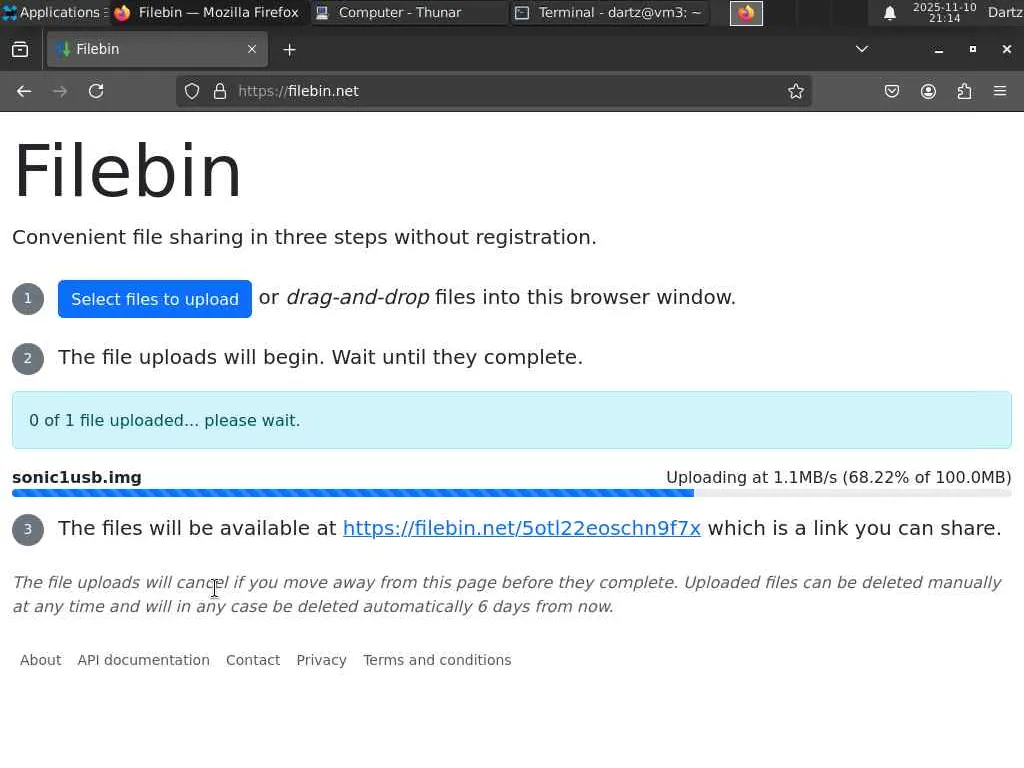Go back with the browser back arrow

click(x=24, y=91)
